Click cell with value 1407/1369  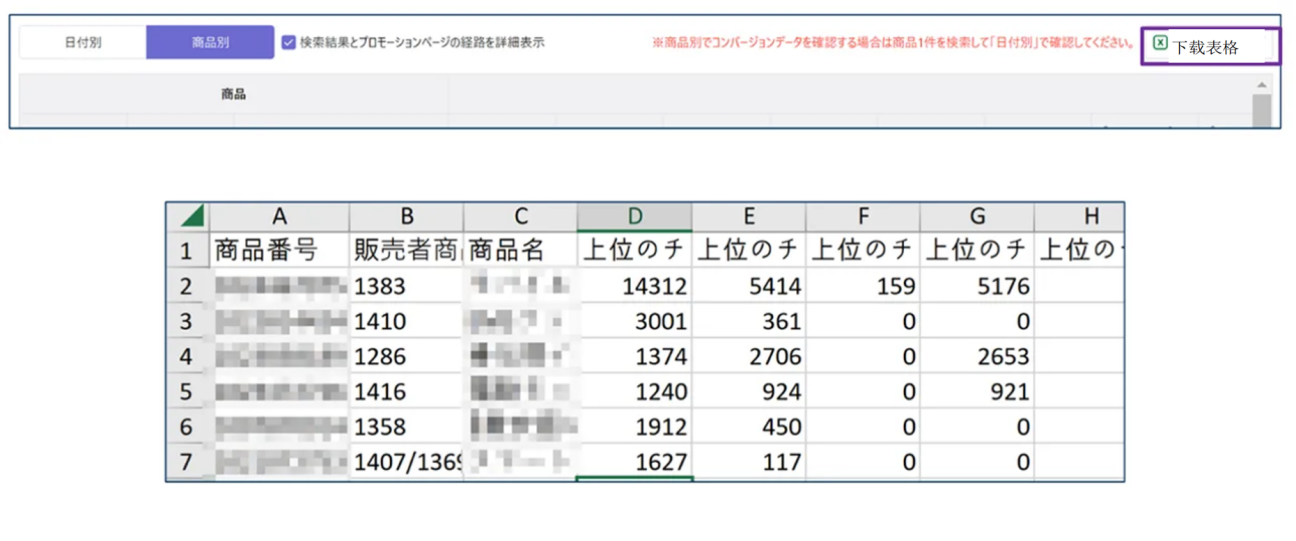tap(406, 461)
